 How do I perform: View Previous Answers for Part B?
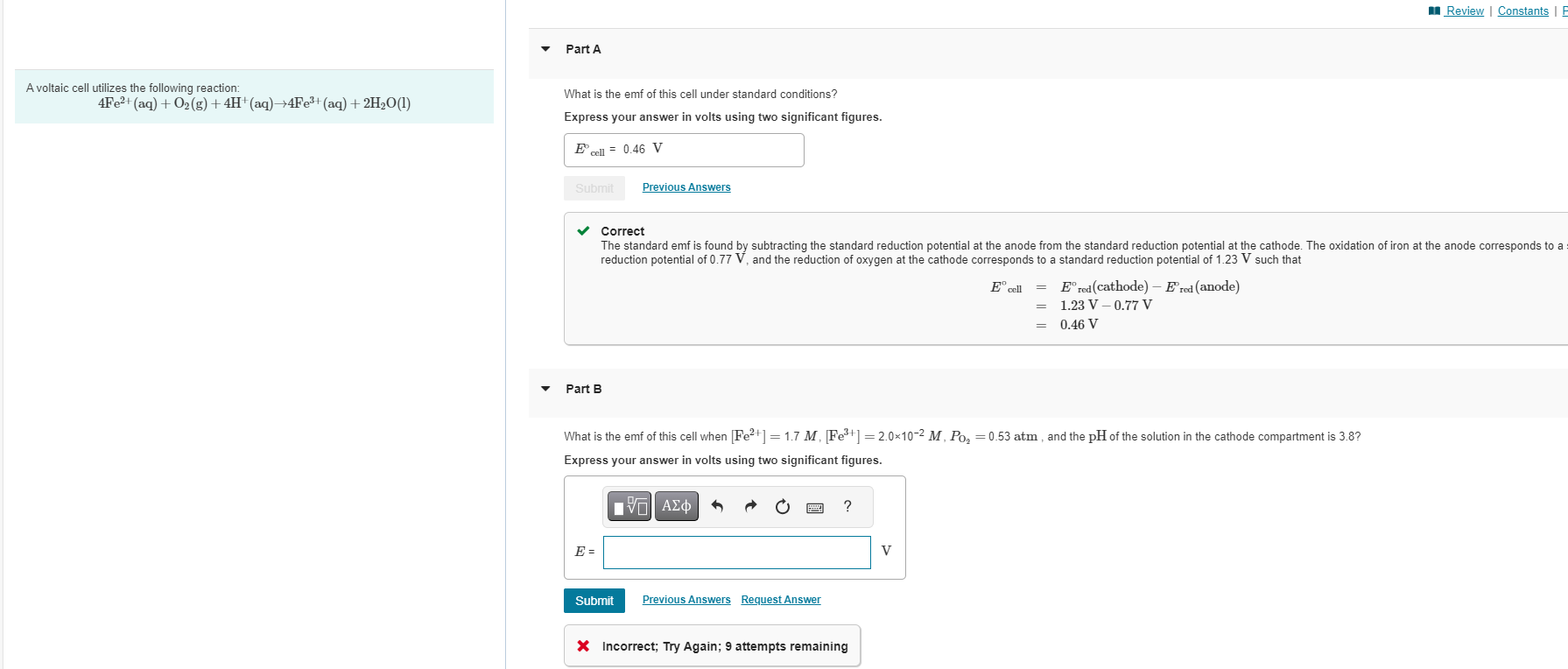coord(686,599)
